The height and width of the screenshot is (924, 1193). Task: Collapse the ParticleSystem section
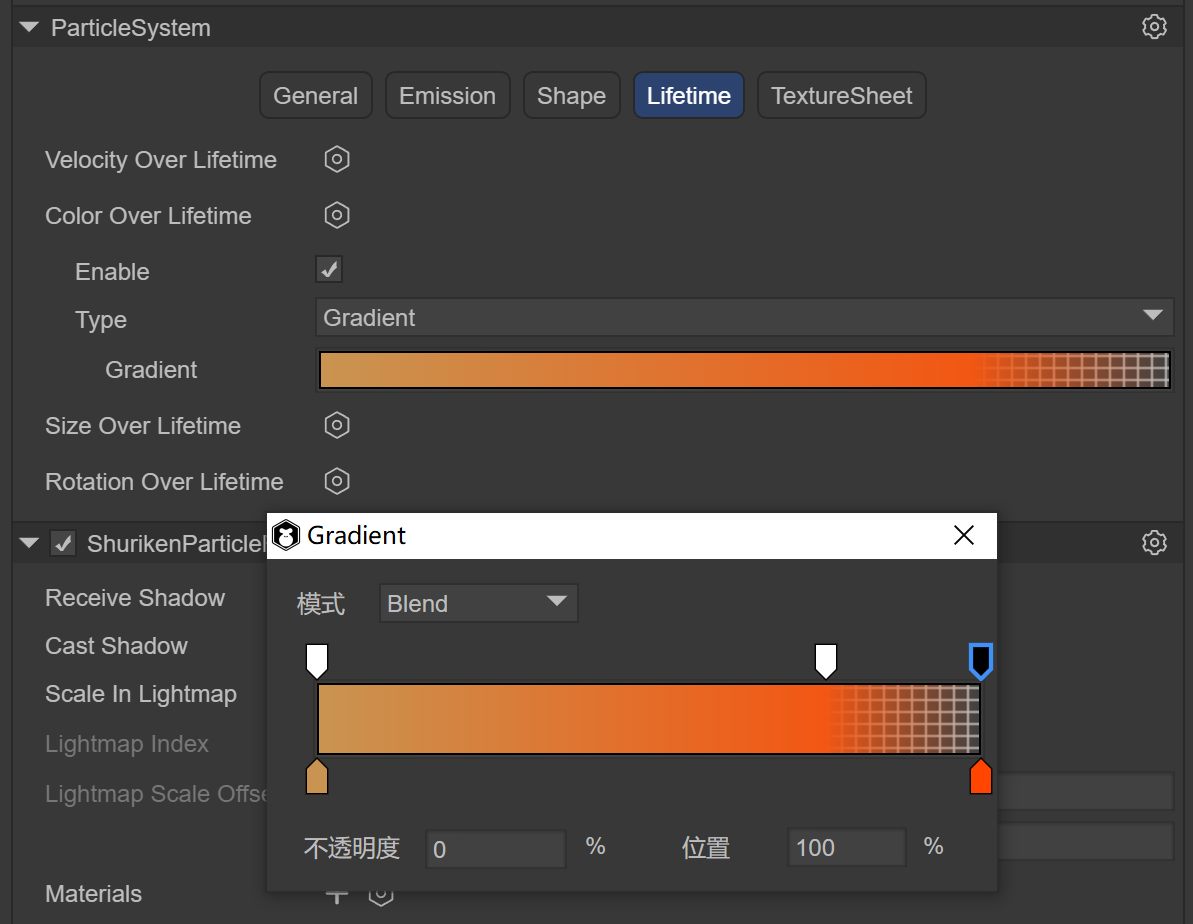30,28
